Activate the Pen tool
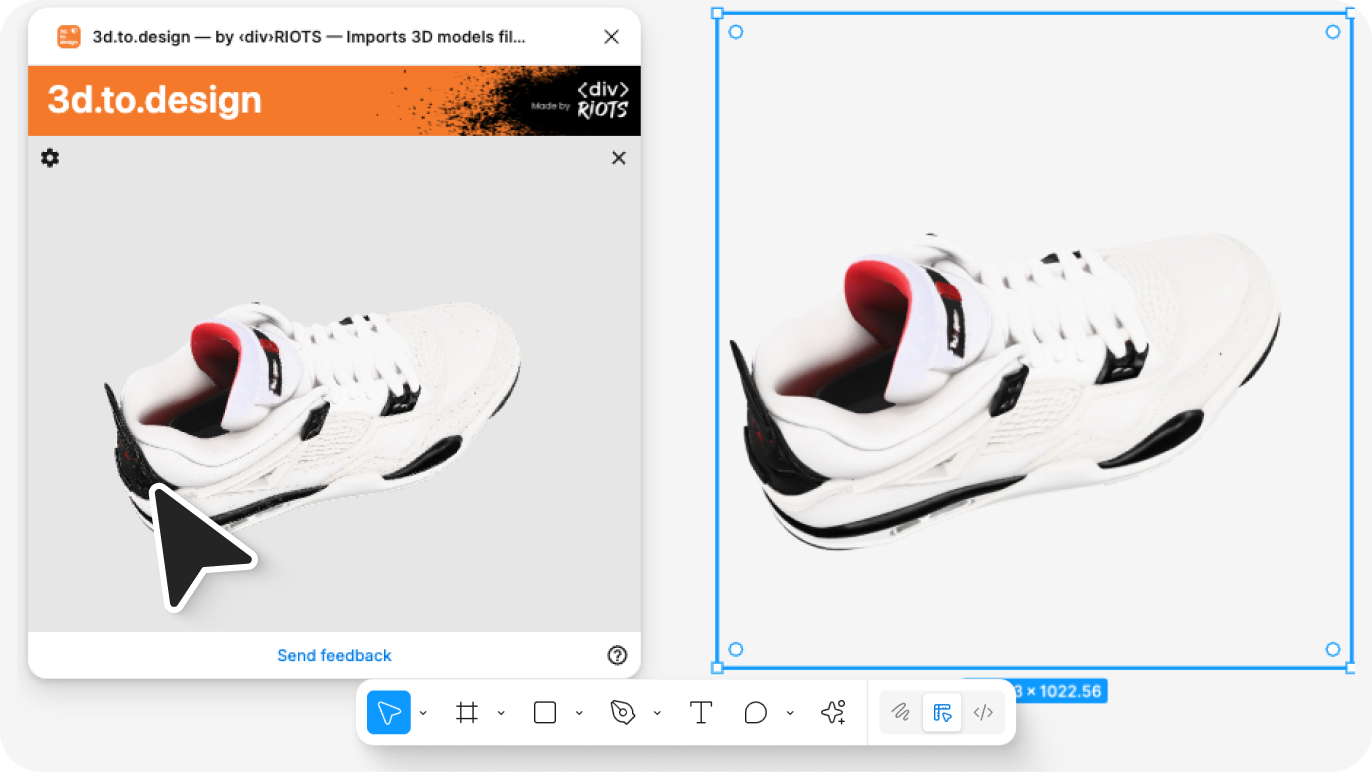Screen dimensions: 1372x772 pyautogui.click(x=623, y=713)
